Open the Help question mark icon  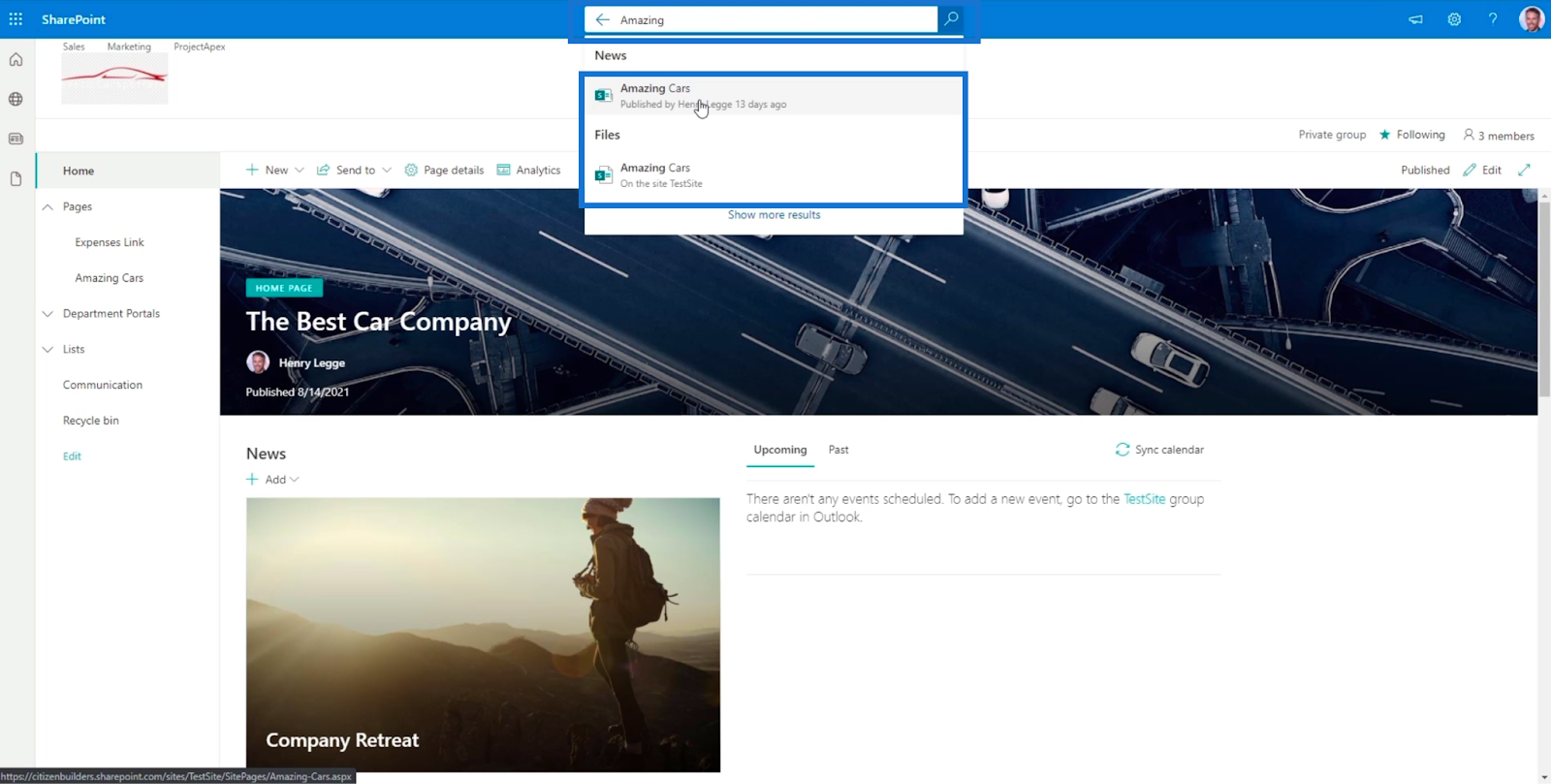[1493, 19]
